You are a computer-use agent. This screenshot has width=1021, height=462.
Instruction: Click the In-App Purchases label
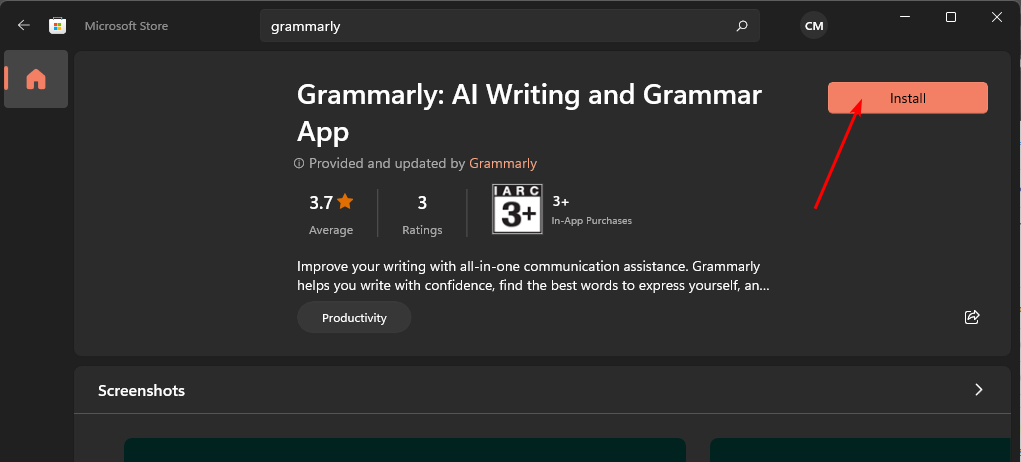591,221
